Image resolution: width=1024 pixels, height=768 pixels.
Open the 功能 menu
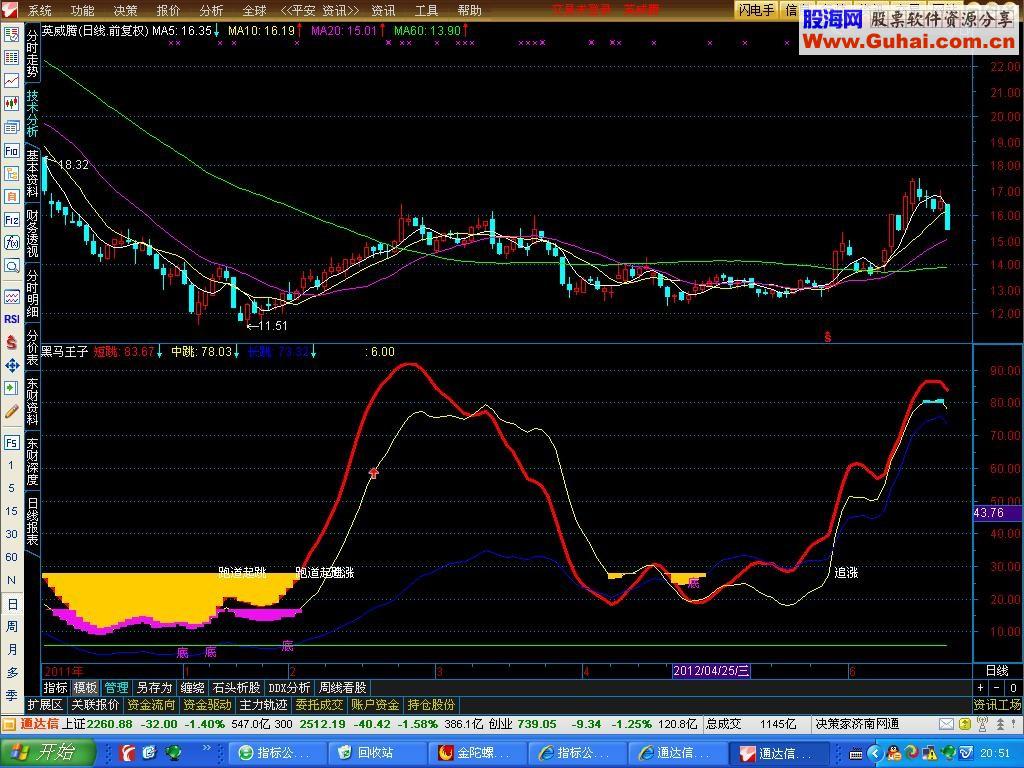[82, 10]
